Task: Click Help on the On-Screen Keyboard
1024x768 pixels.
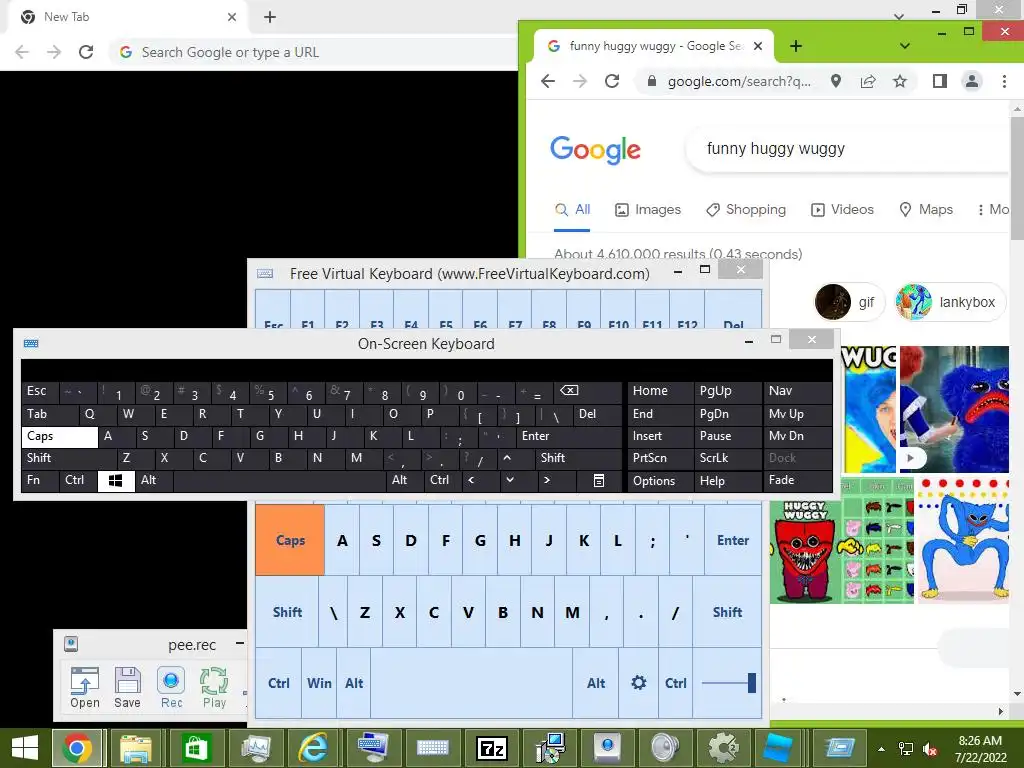Action: (x=727, y=481)
